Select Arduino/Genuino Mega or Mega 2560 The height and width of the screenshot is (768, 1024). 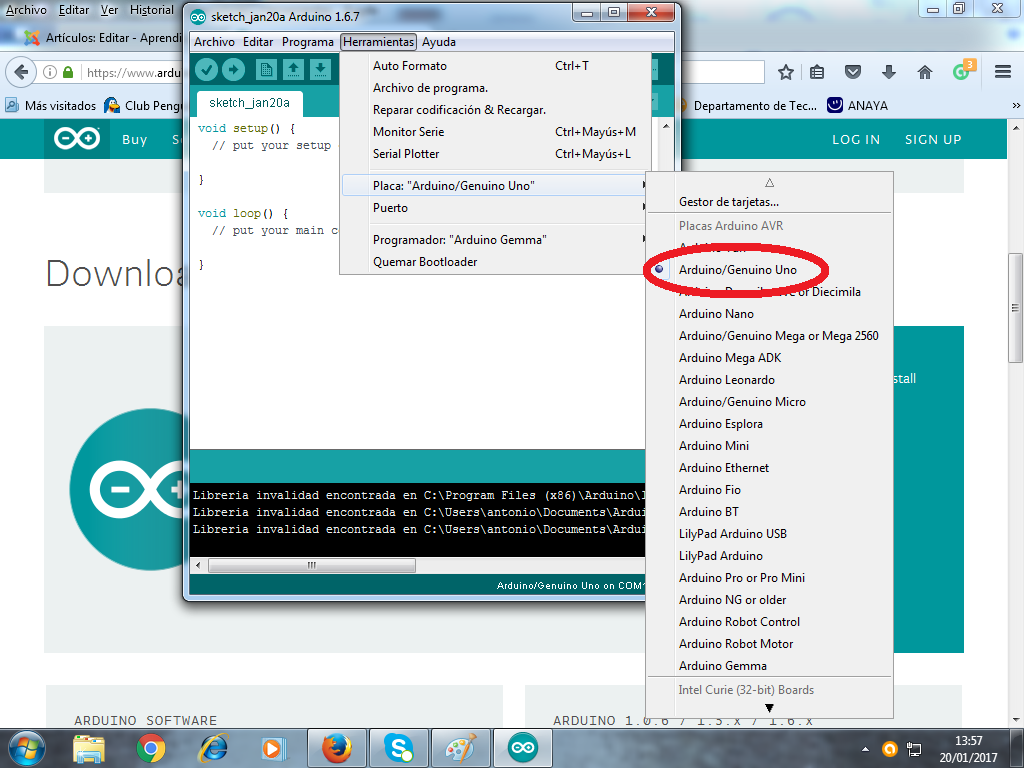pyautogui.click(x=769, y=336)
